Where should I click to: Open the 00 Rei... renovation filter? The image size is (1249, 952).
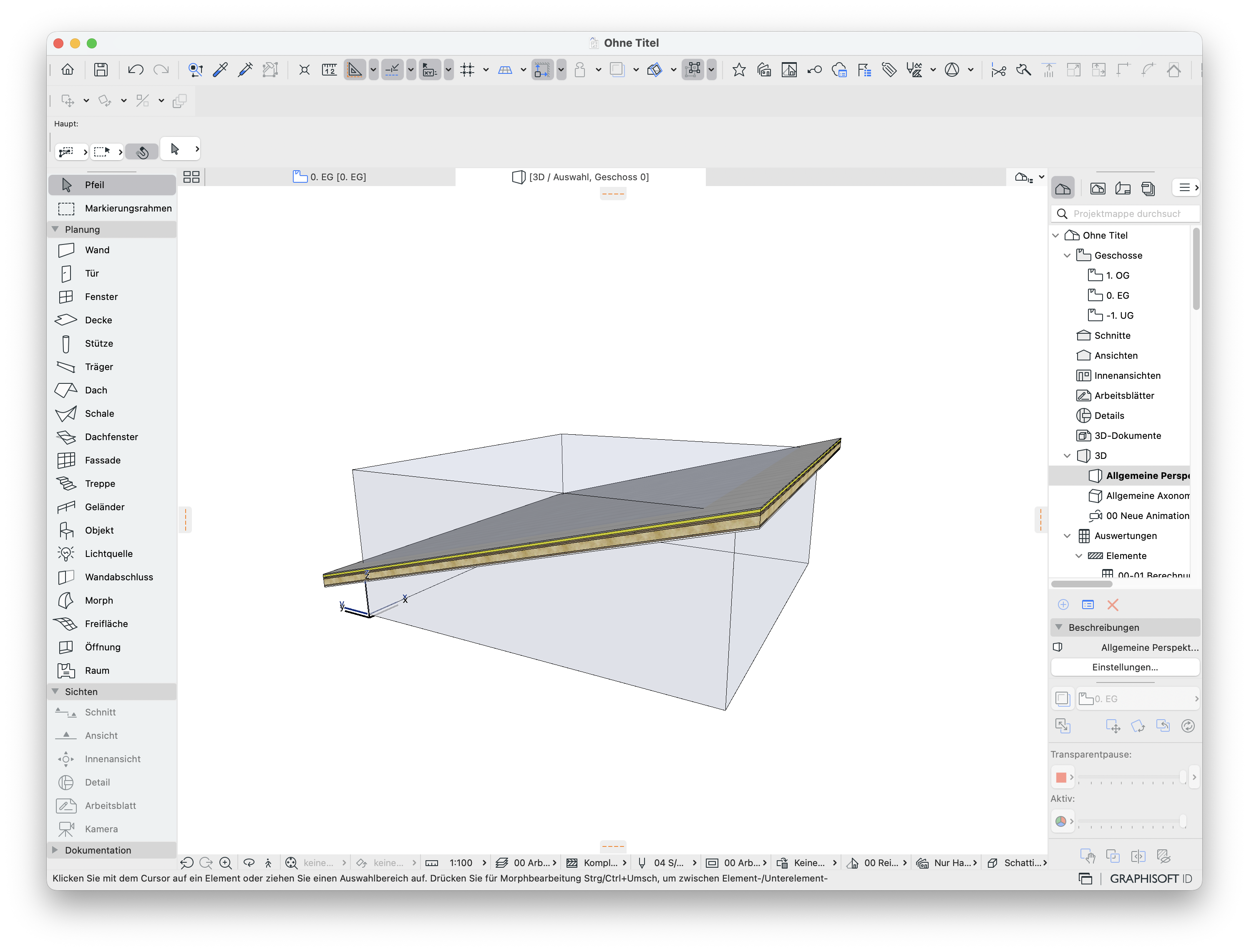point(876,862)
